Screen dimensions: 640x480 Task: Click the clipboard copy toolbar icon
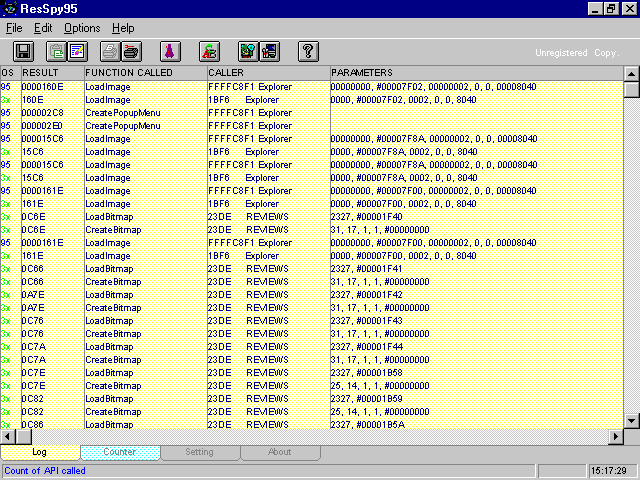pyautogui.click(x=56, y=51)
